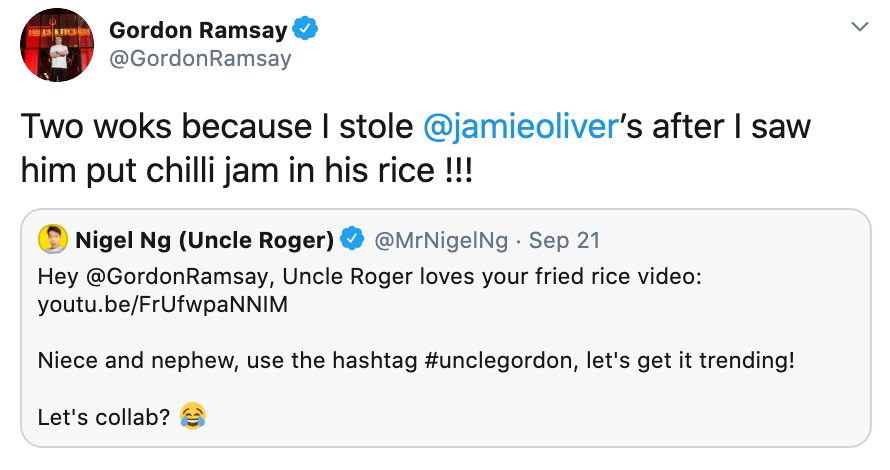Click the @GordonRamsay handle under the name
The height and width of the screenshot is (470, 890).
tap(200, 58)
